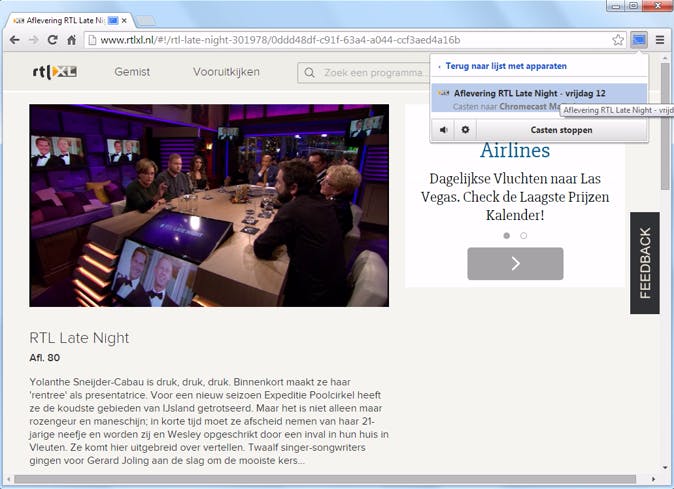Open the Vooruitkijken menu item
Screen dimensions: 674x489
pos(226,72)
